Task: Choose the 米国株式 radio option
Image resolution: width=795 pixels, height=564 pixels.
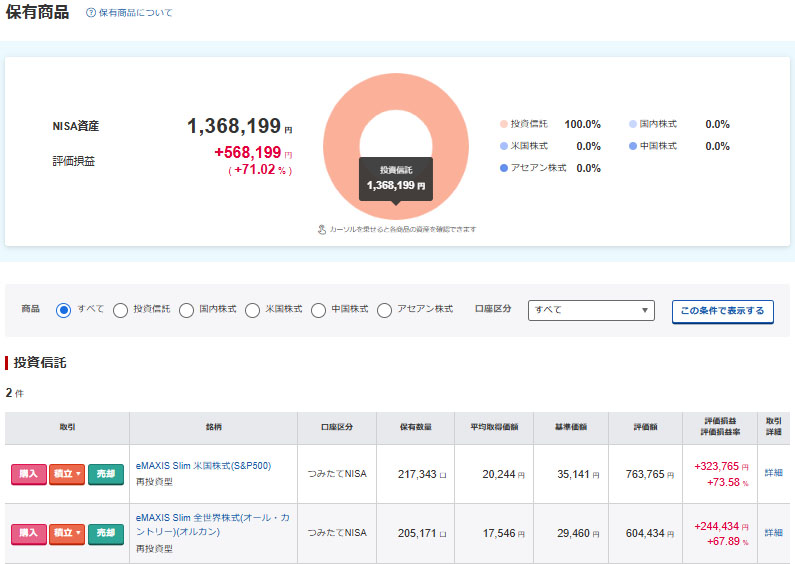Action: 252,310
